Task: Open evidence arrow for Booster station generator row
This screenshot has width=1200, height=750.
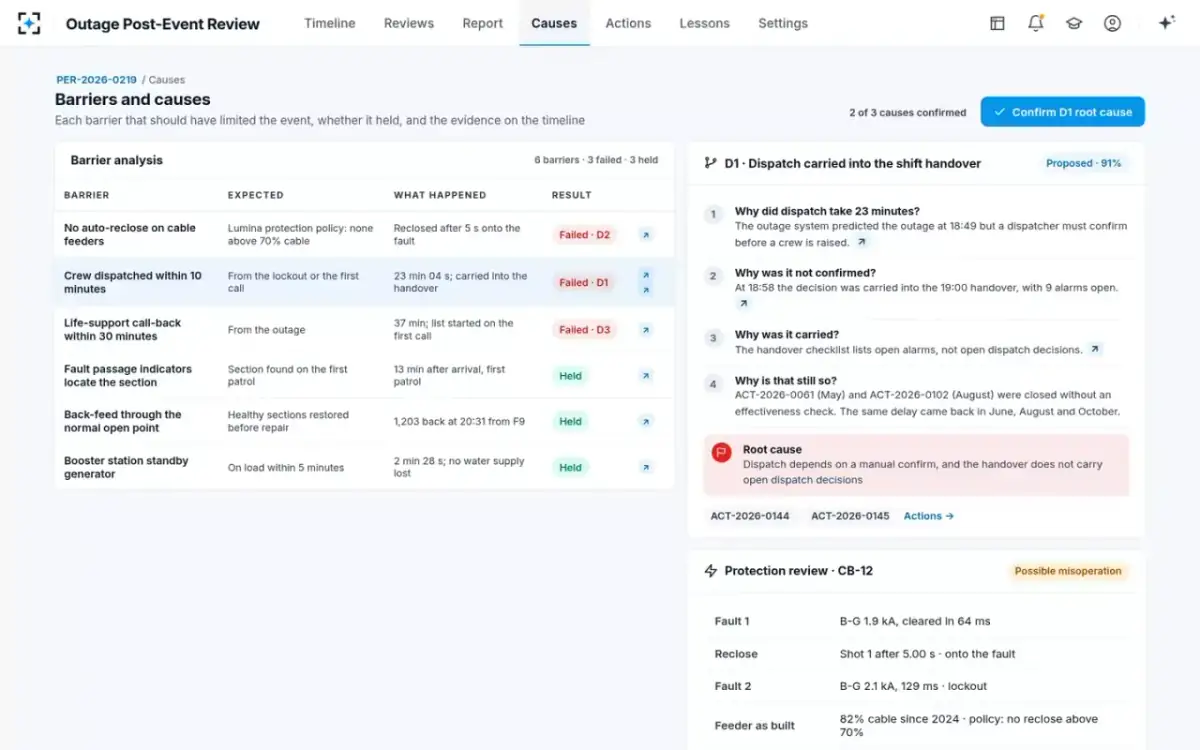Action: tap(646, 467)
